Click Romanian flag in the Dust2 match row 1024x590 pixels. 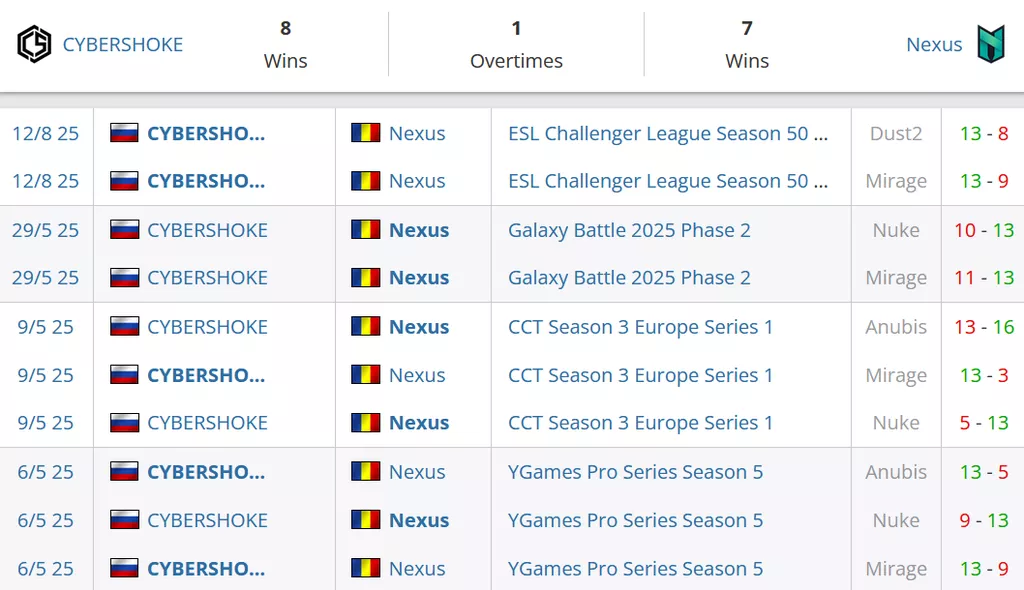[366, 133]
